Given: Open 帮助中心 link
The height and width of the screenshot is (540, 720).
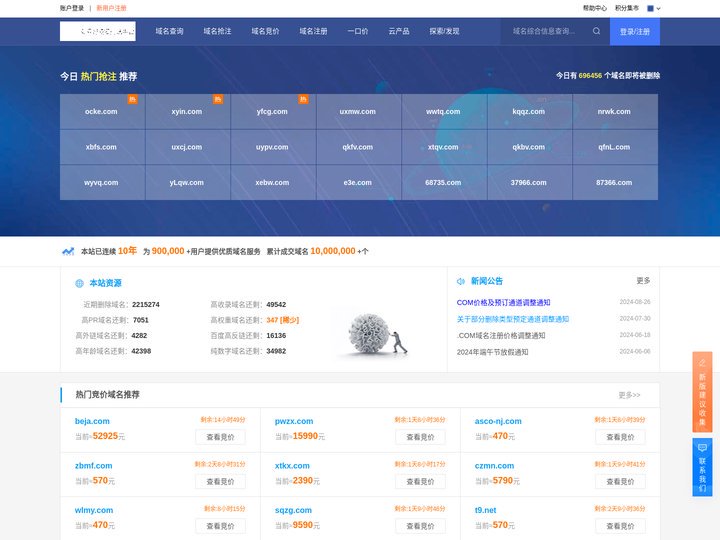Looking at the screenshot, I should click(x=595, y=8).
